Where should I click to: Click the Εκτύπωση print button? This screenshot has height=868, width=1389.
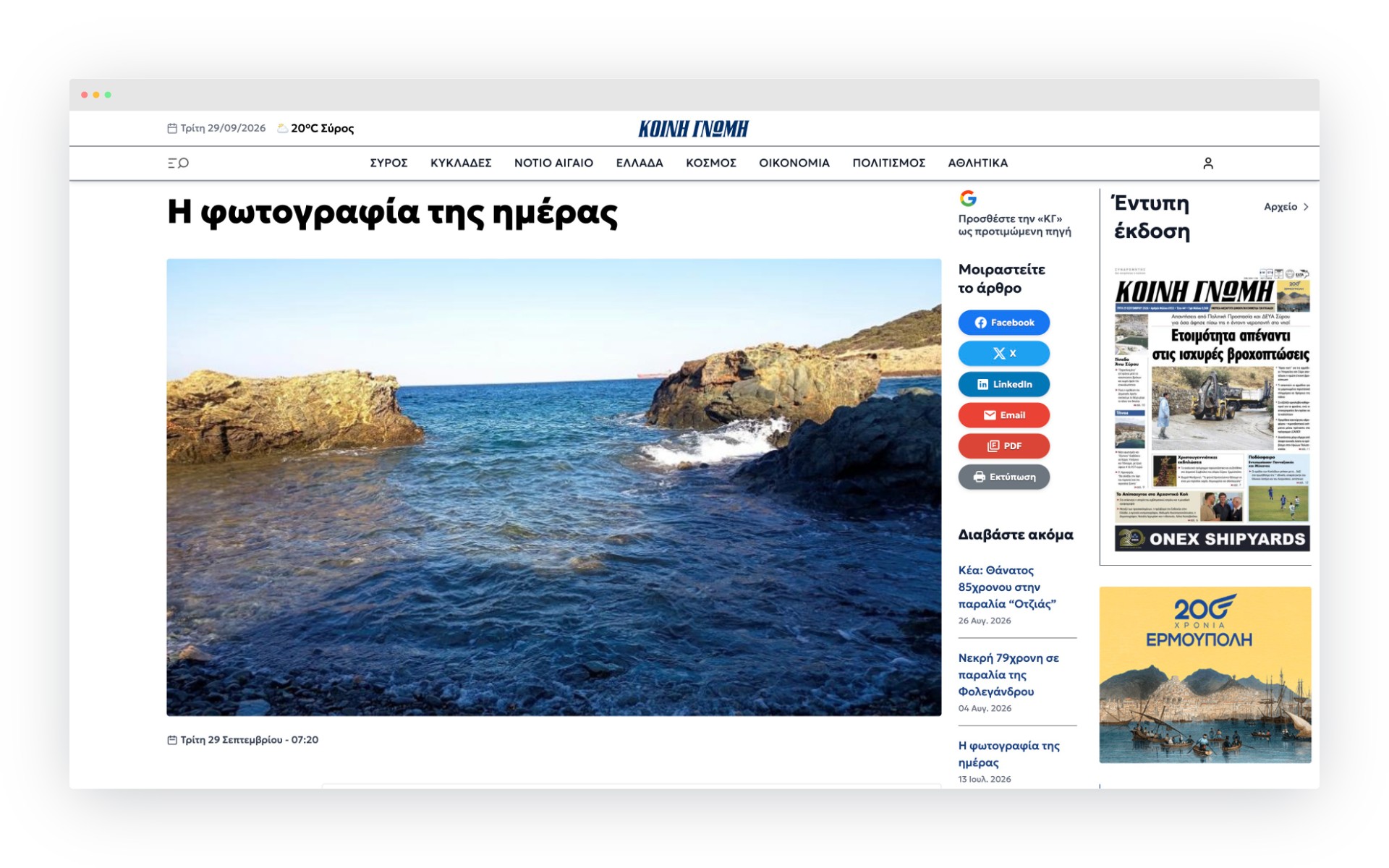[1003, 477]
